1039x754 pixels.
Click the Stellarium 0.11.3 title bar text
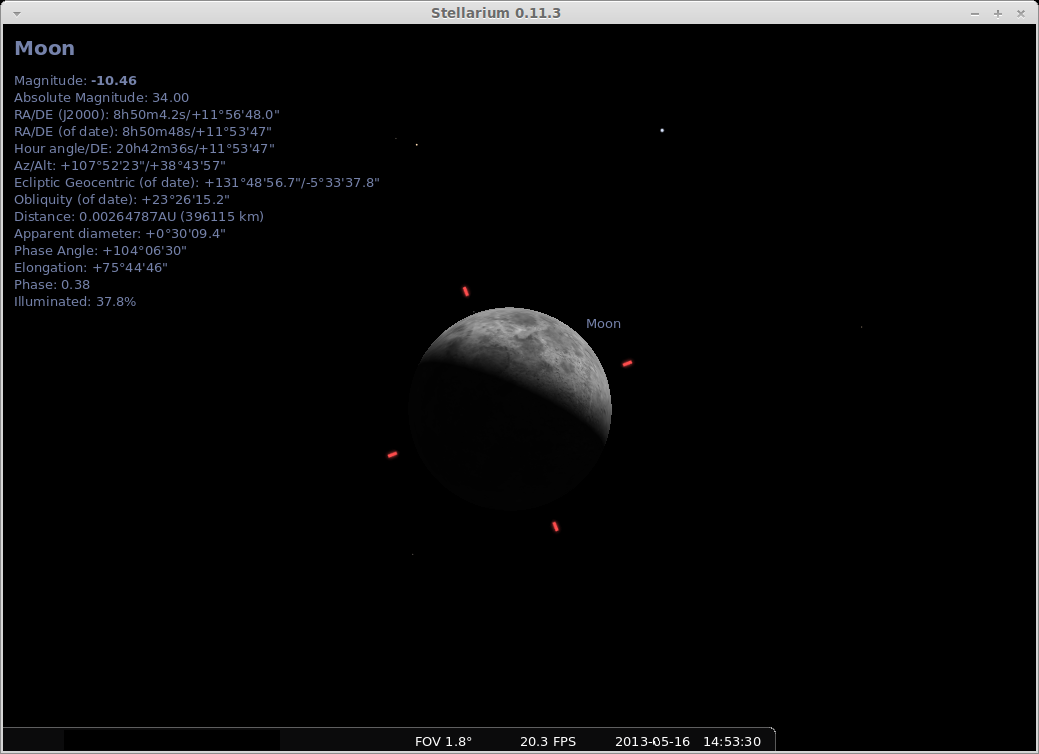coord(496,13)
